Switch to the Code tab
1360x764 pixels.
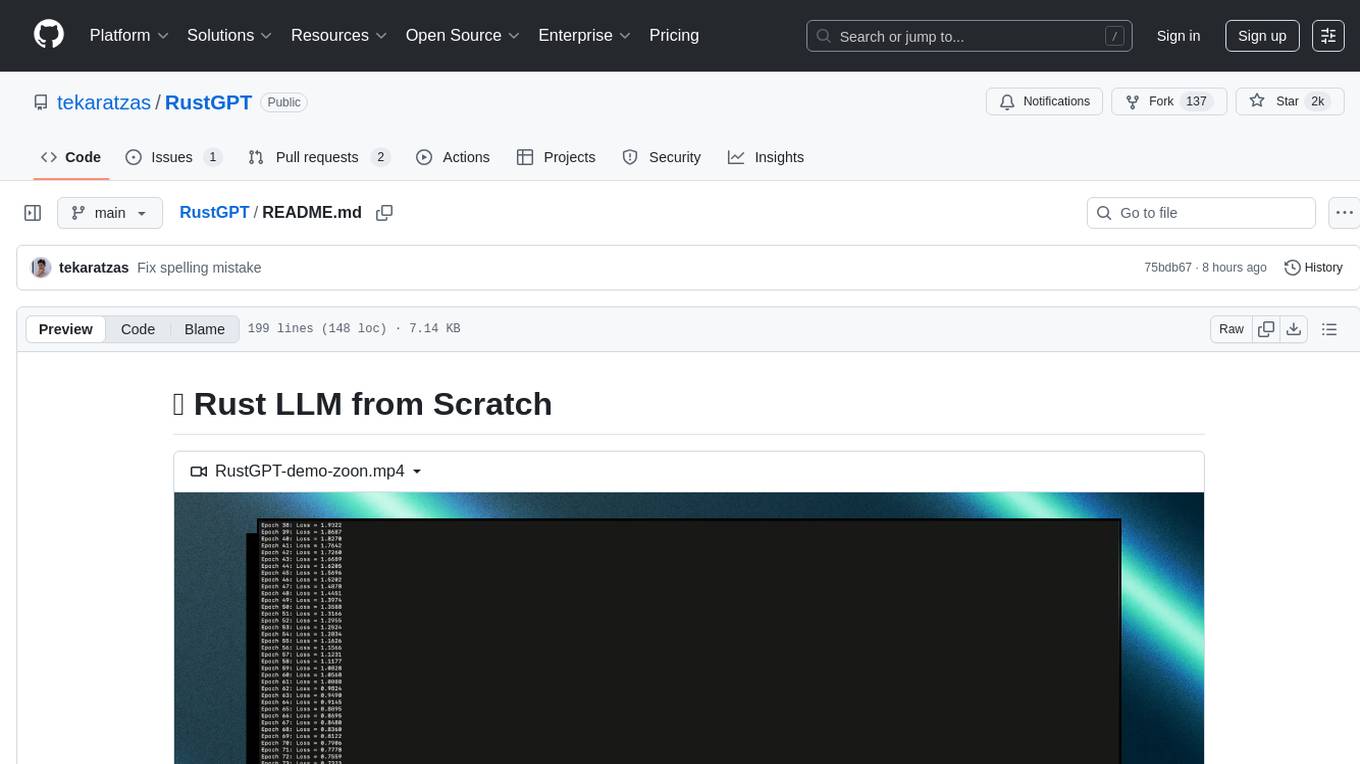[71, 157]
